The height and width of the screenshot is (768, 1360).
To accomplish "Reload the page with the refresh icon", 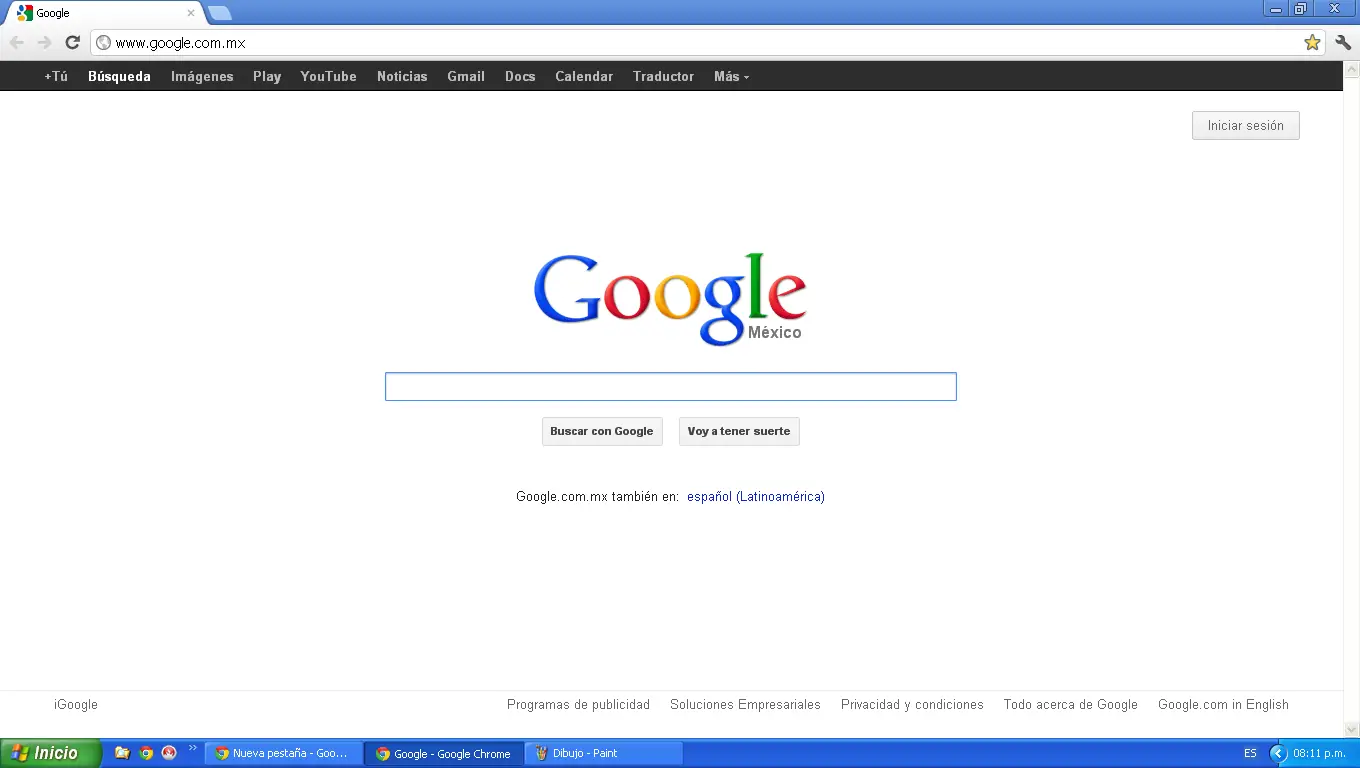I will 72,42.
